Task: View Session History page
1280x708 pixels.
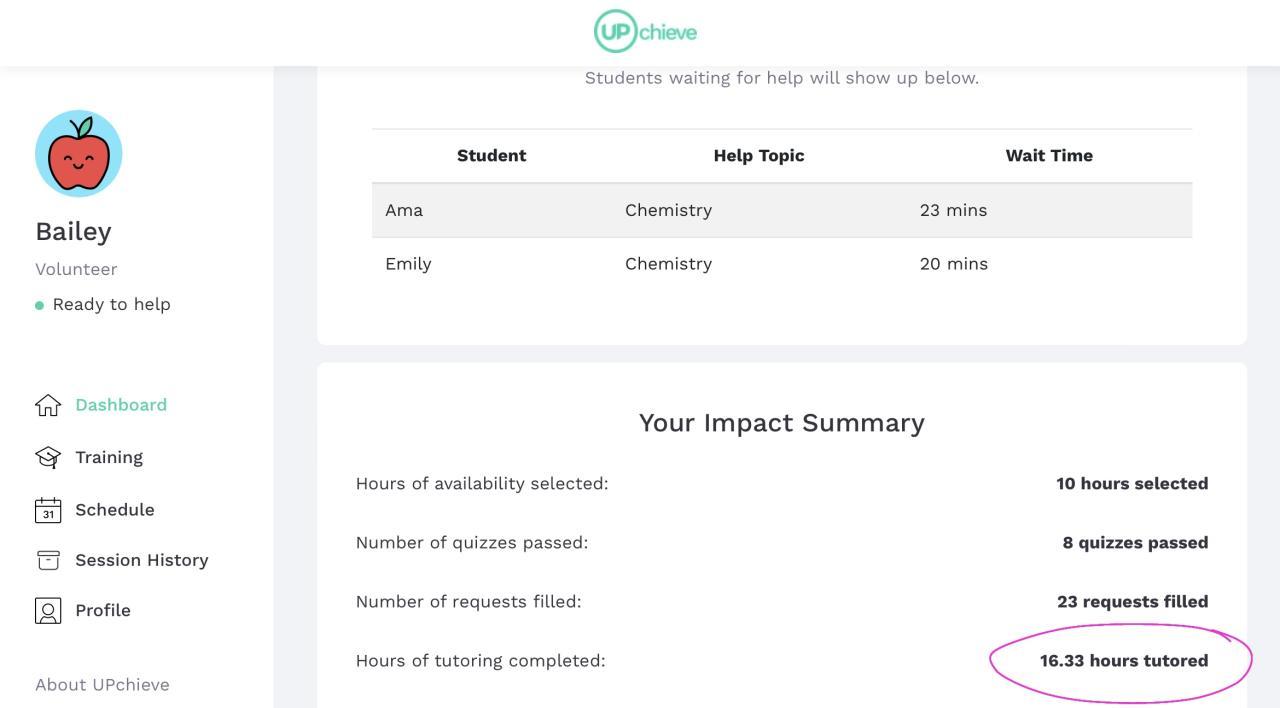Action: (x=142, y=560)
